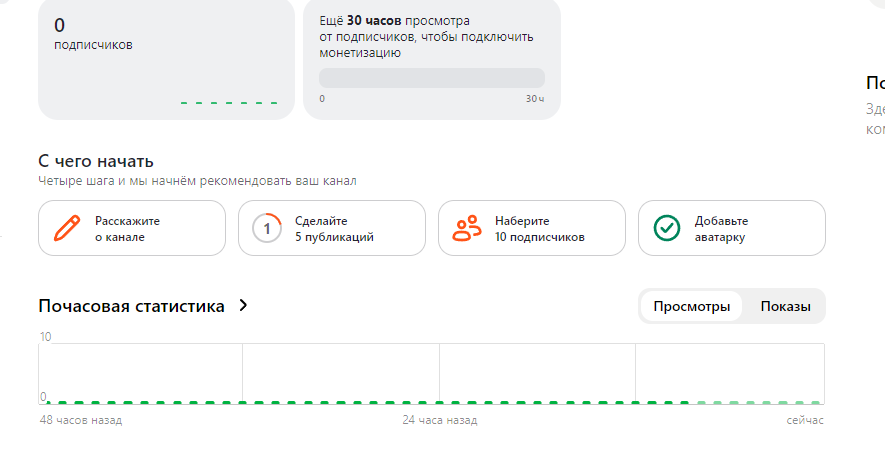The height and width of the screenshot is (458, 885).
Task: Open the 'Сделайте 5 публикаций' step text
Action: 334,229
